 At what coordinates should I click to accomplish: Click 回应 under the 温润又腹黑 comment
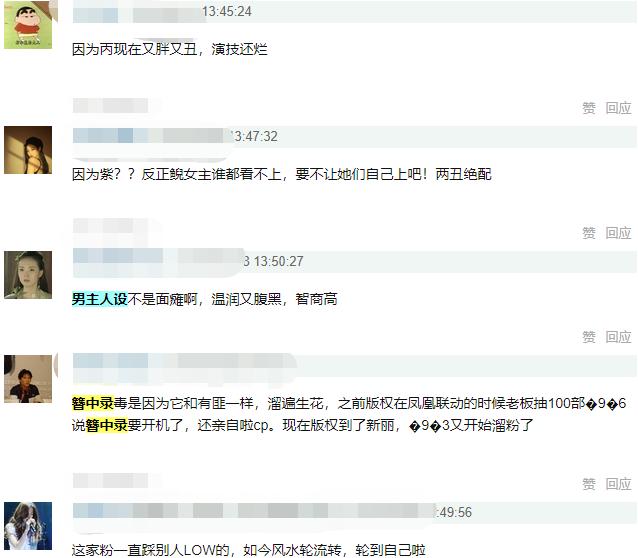click(618, 337)
